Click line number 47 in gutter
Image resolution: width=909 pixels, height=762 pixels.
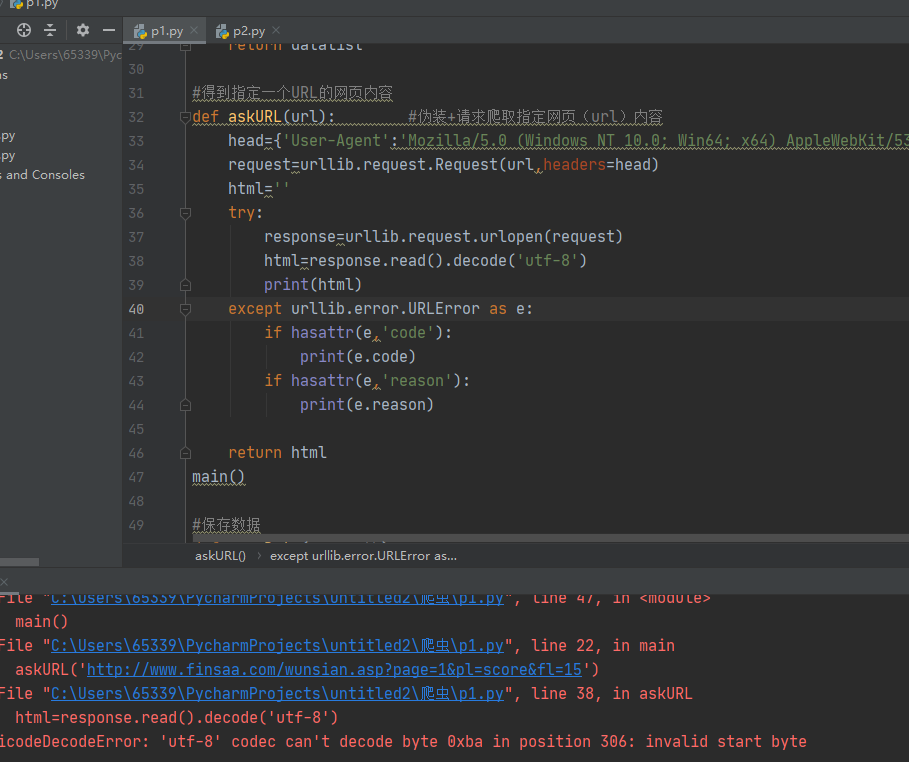click(x=136, y=477)
